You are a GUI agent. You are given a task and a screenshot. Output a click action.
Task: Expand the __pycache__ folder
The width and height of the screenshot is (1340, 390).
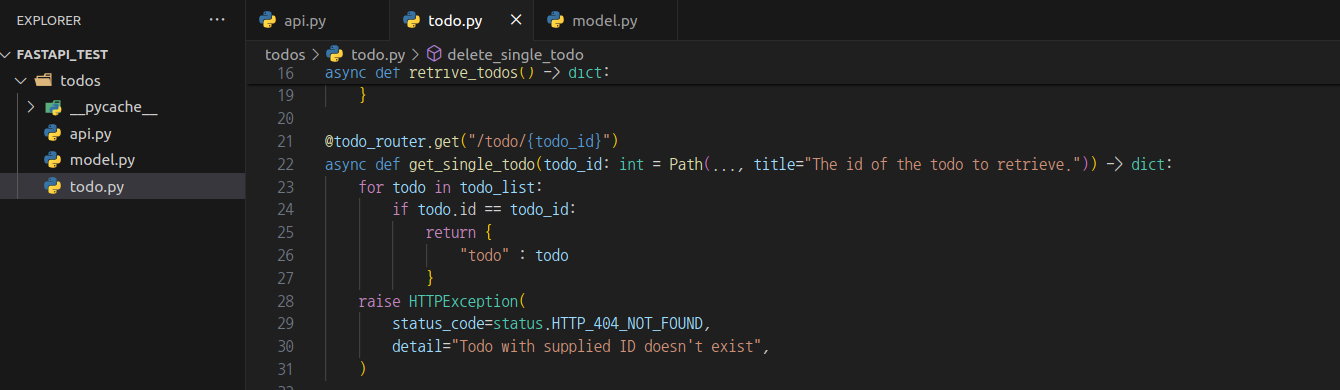pyautogui.click(x=31, y=107)
